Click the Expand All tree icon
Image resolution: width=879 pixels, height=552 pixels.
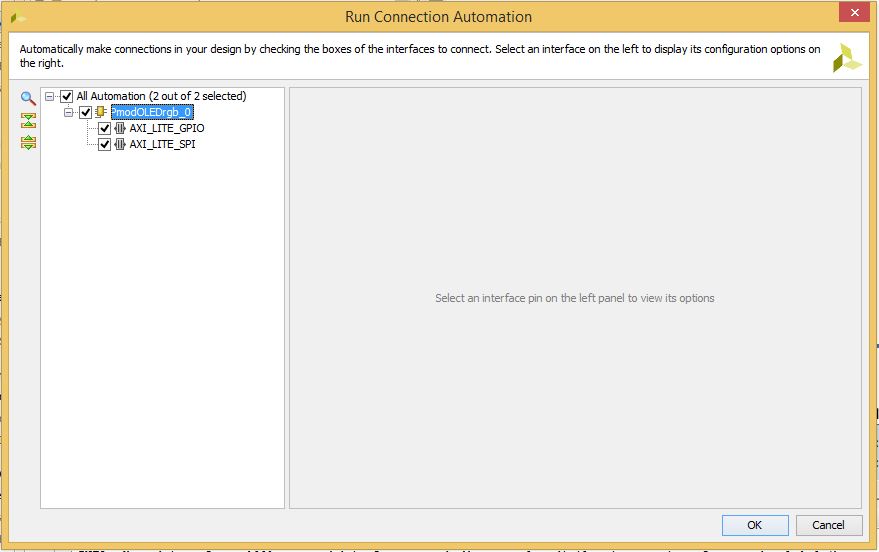click(28, 142)
